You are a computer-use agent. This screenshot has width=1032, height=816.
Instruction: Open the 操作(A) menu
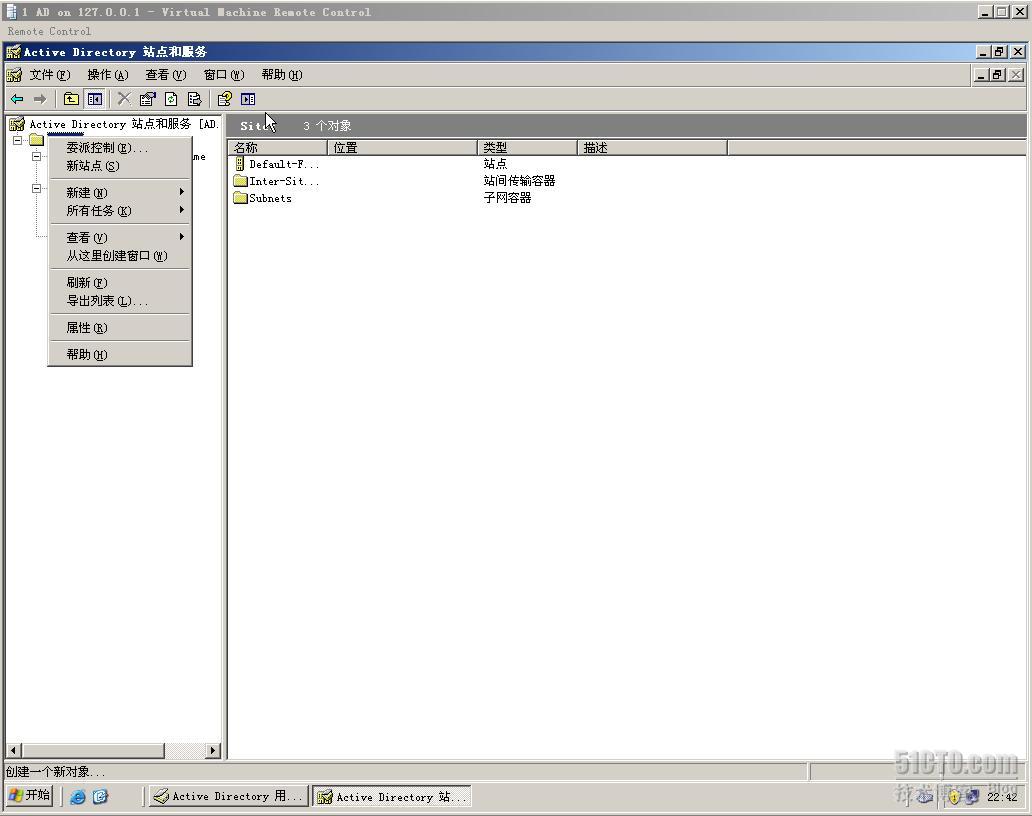coord(108,75)
